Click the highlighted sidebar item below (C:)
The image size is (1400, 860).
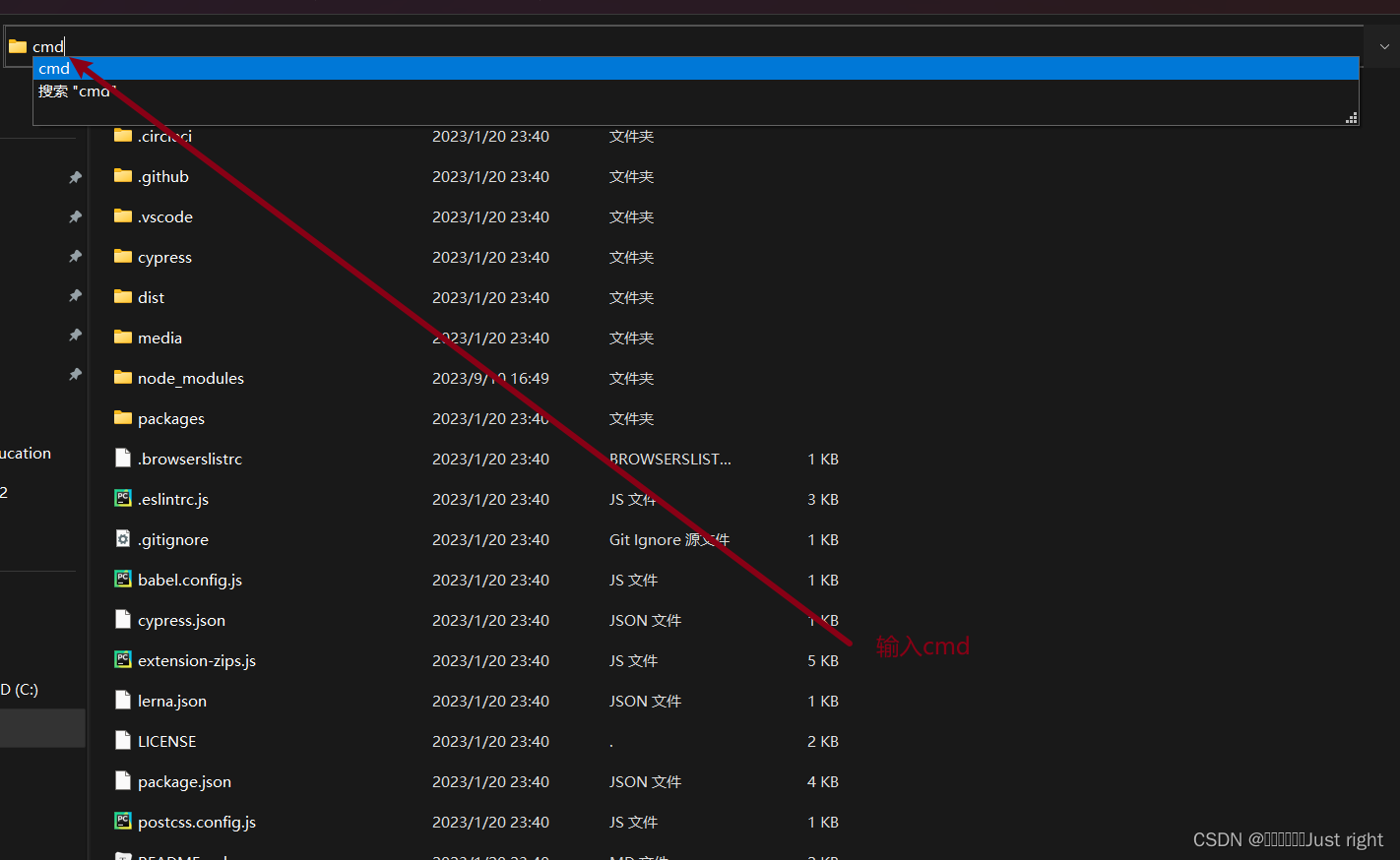(x=42, y=729)
